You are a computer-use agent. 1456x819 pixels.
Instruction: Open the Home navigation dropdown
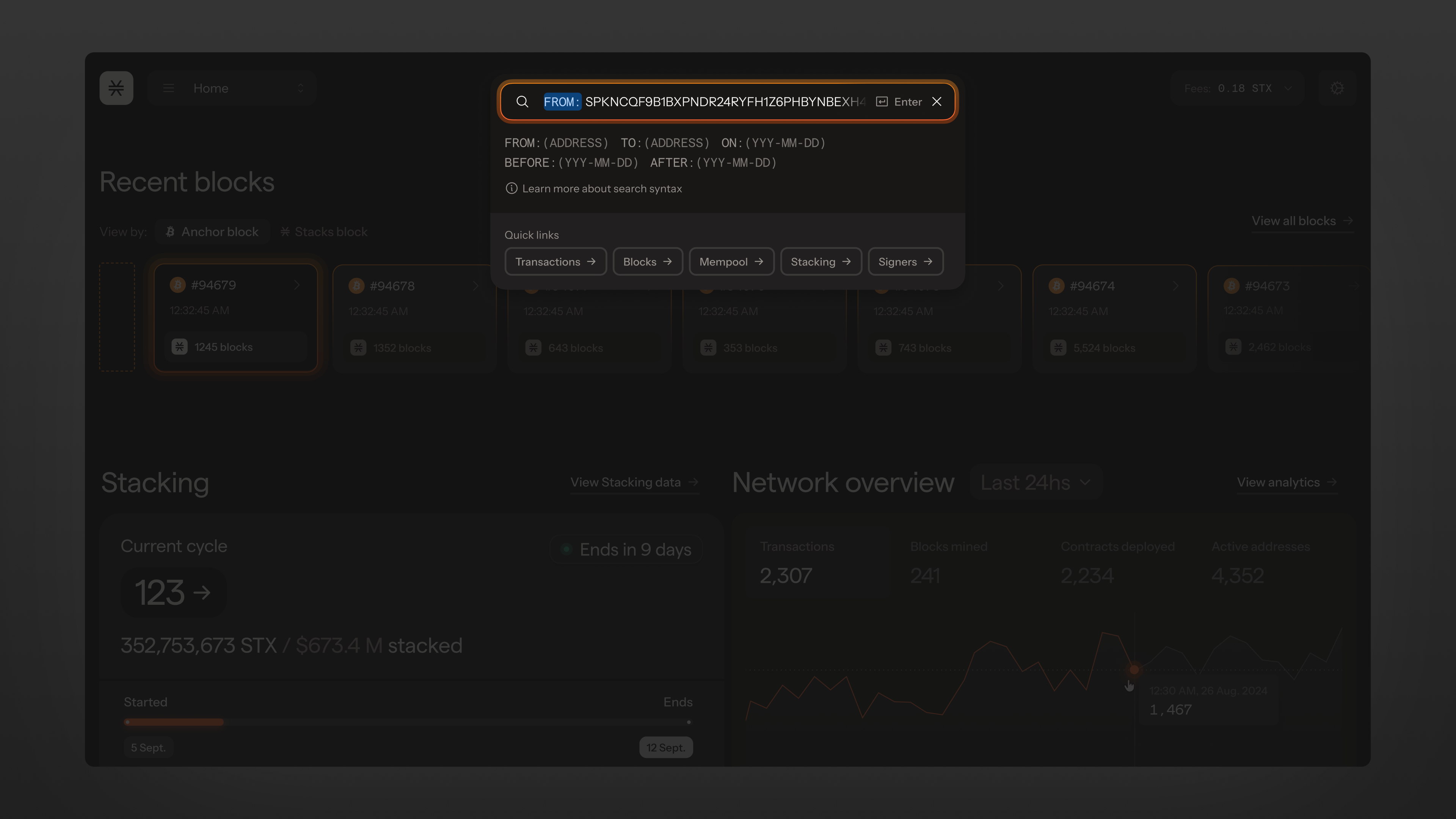coord(232,88)
